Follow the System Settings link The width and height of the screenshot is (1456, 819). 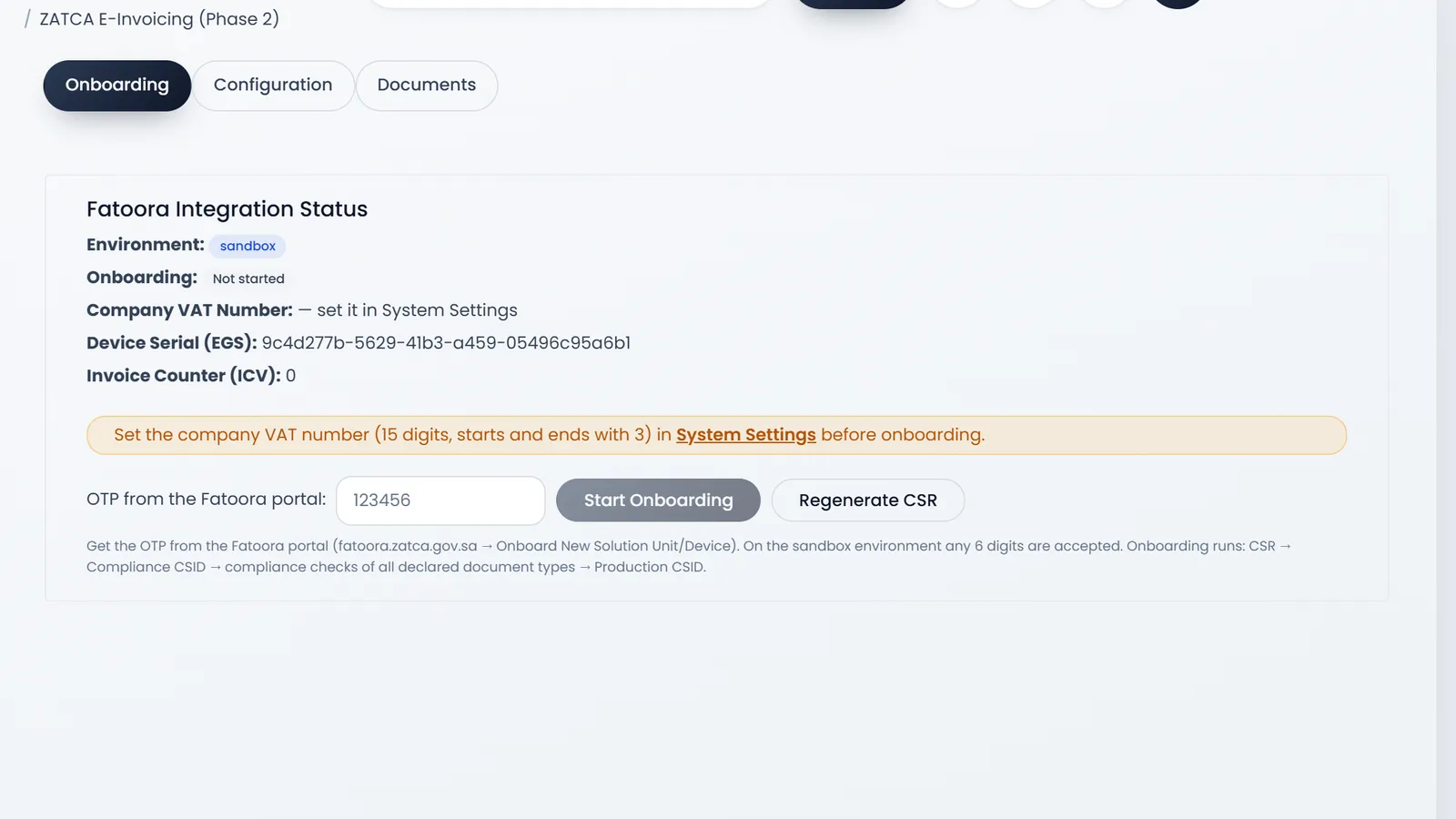pos(746,435)
